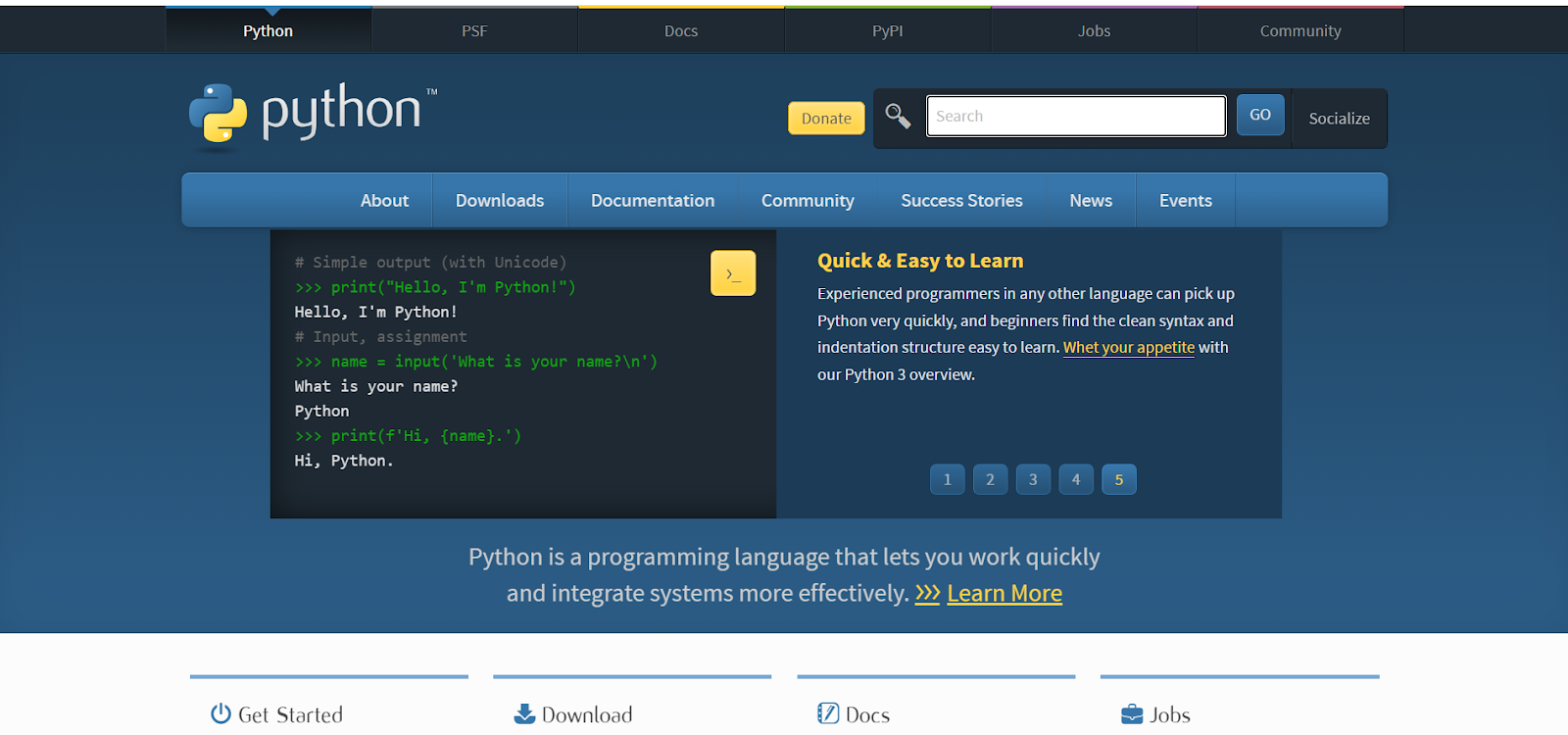
Task: Open the Documentation menu
Action: [653, 200]
